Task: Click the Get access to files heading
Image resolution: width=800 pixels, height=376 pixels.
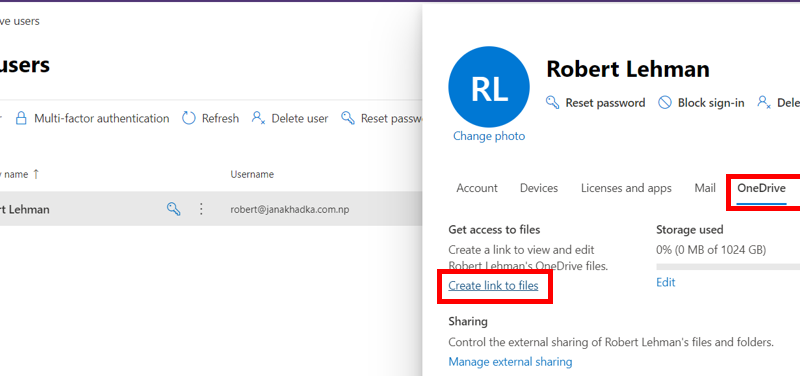Action: (x=494, y=230)
